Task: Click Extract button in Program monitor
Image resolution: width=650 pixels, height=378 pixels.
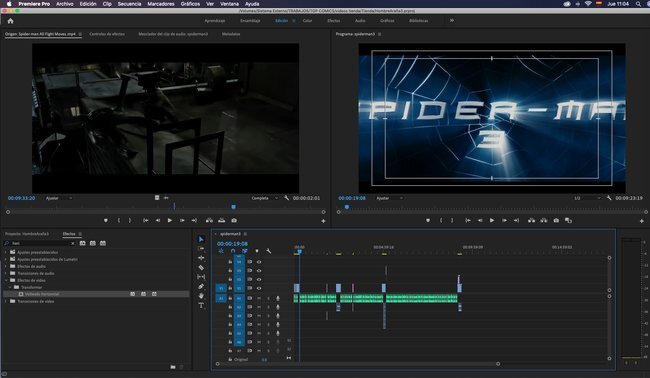Action: click(543, 220)
